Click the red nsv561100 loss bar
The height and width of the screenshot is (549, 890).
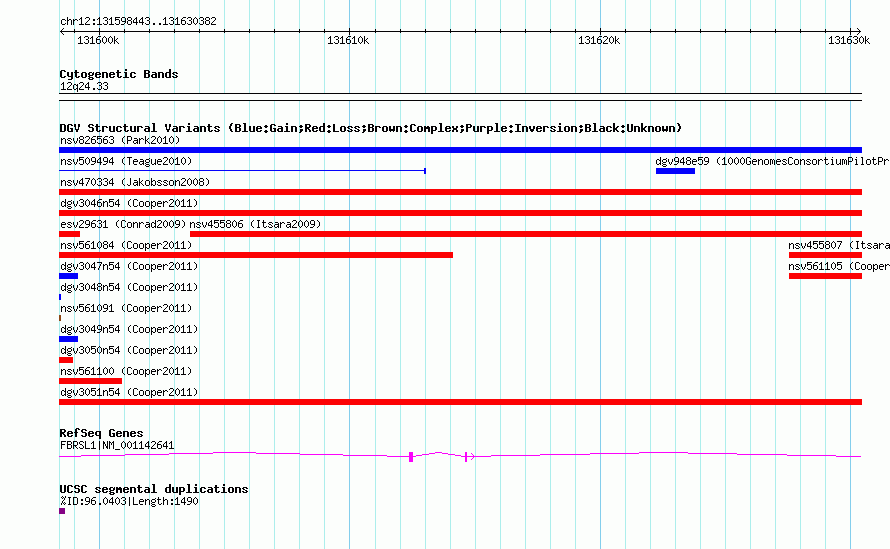coord(90,382)
